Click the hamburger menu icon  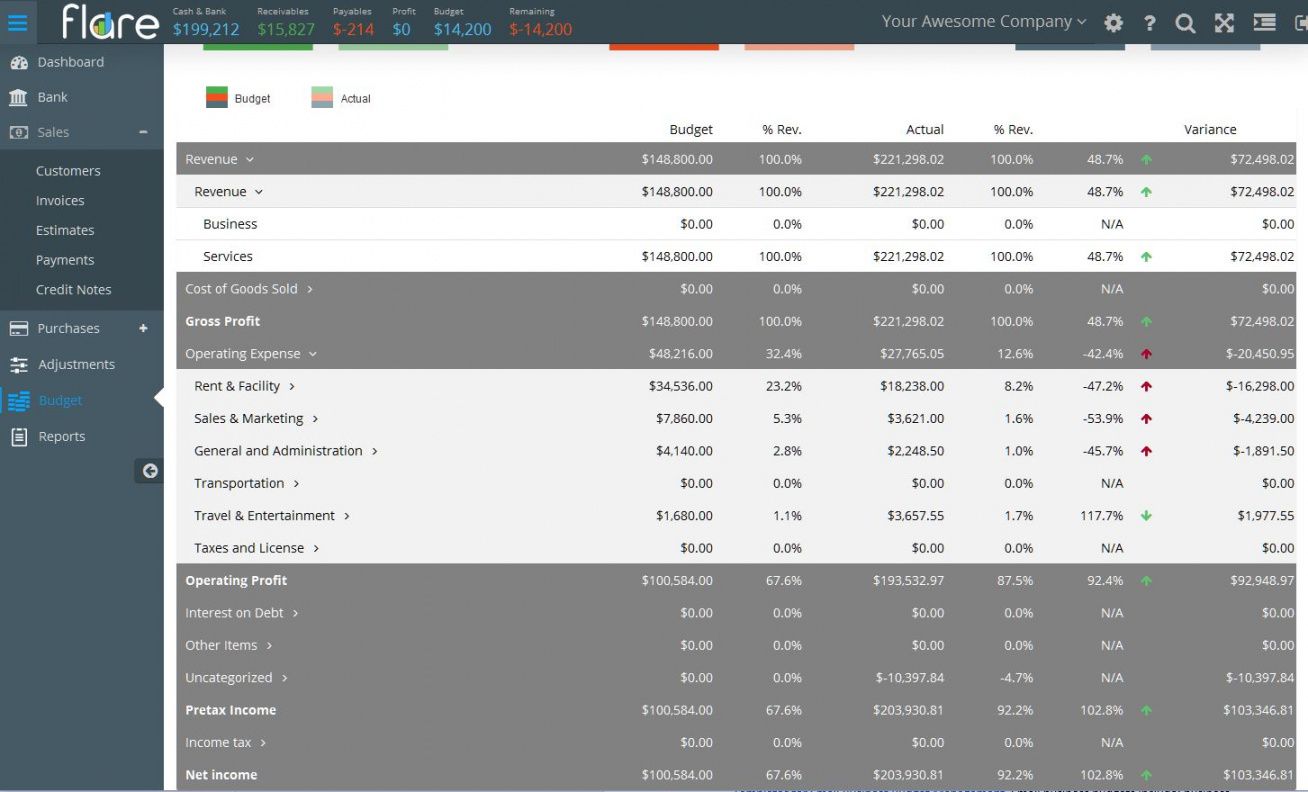pyautogui.click(x=18, y=22)
